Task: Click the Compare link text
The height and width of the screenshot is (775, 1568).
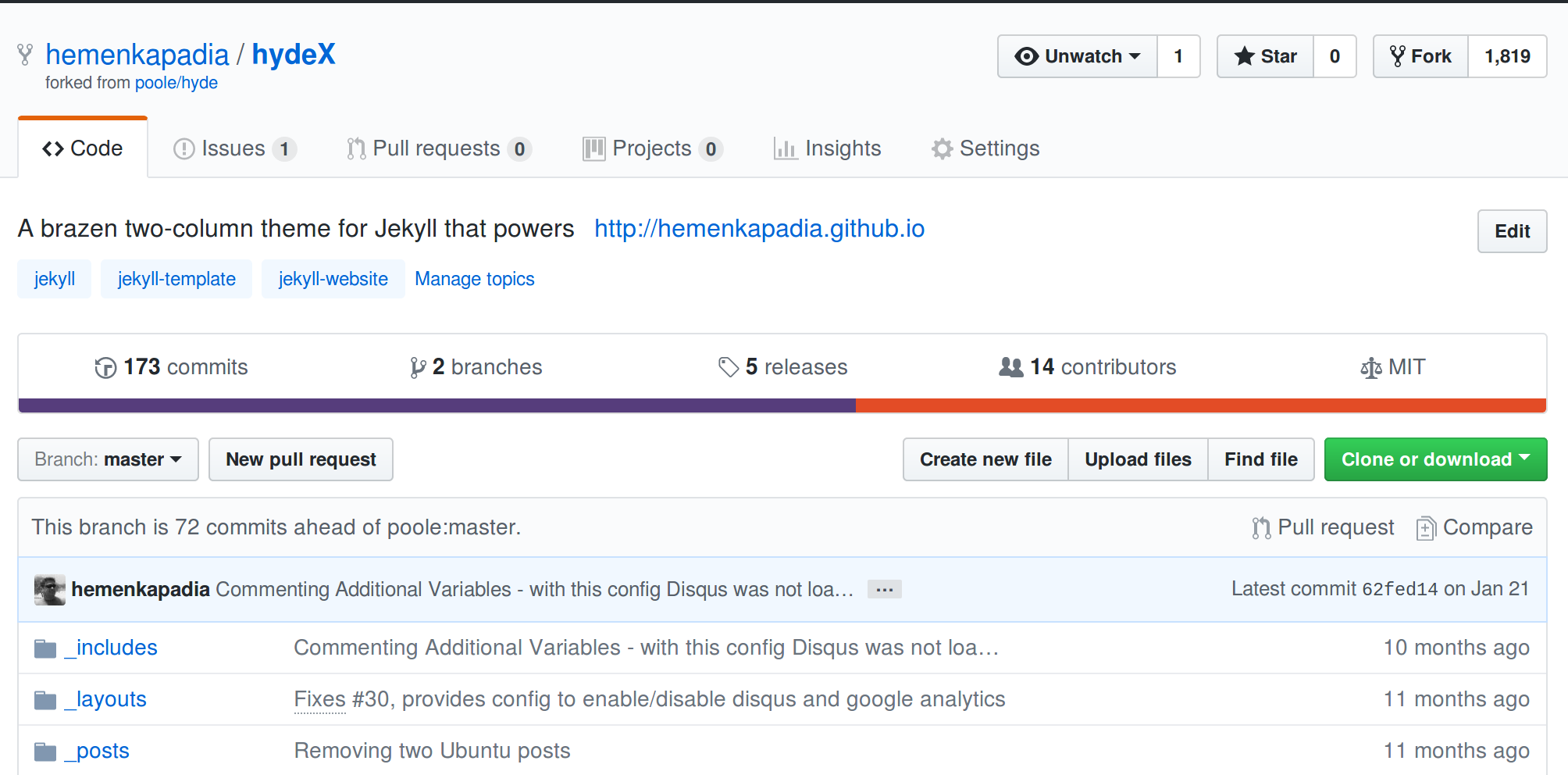Action: [x=1488, y=527]
